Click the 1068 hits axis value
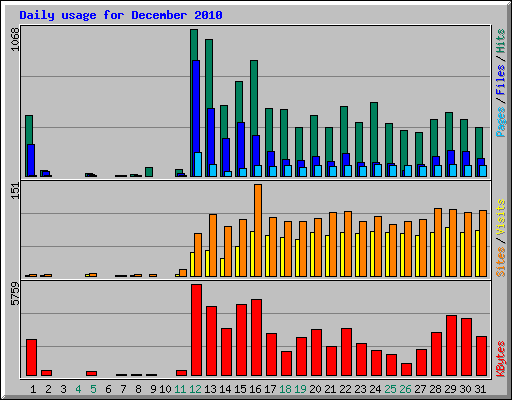 pos(15,39)
